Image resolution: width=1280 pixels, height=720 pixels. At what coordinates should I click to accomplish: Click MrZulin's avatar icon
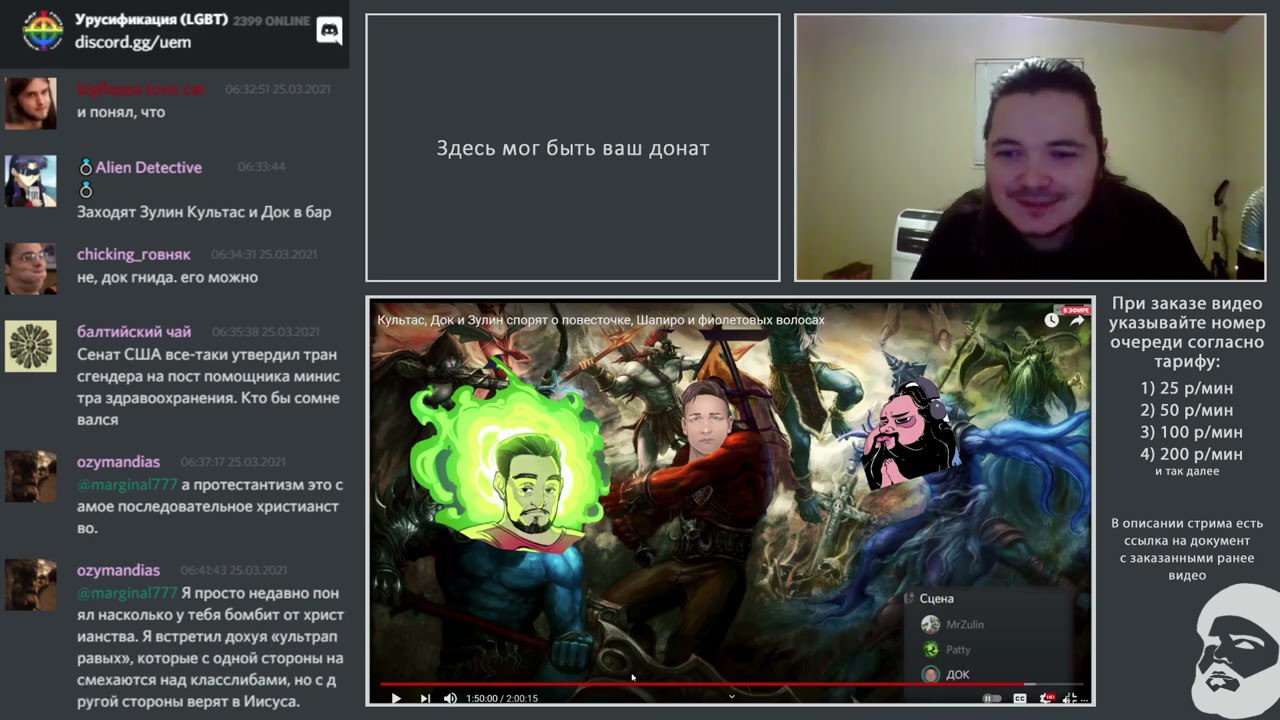[x=931, y=624]
